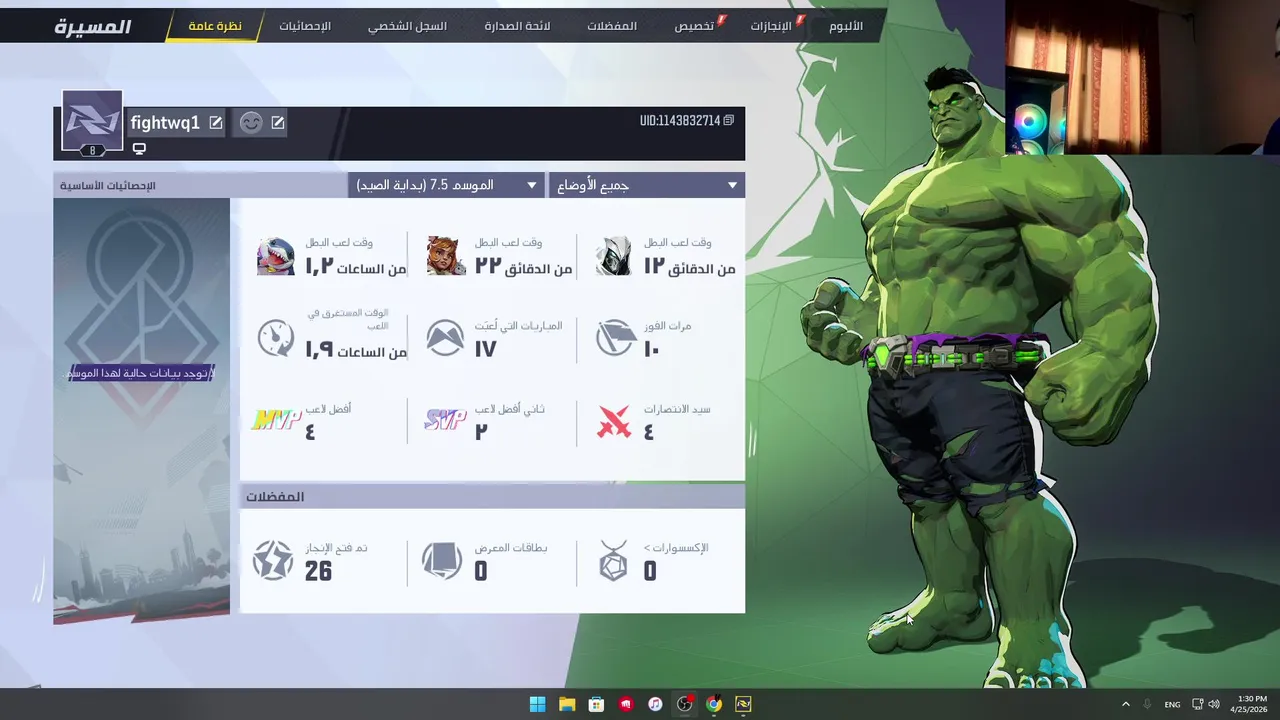Open the music app on taskbar

coord(655,704)
